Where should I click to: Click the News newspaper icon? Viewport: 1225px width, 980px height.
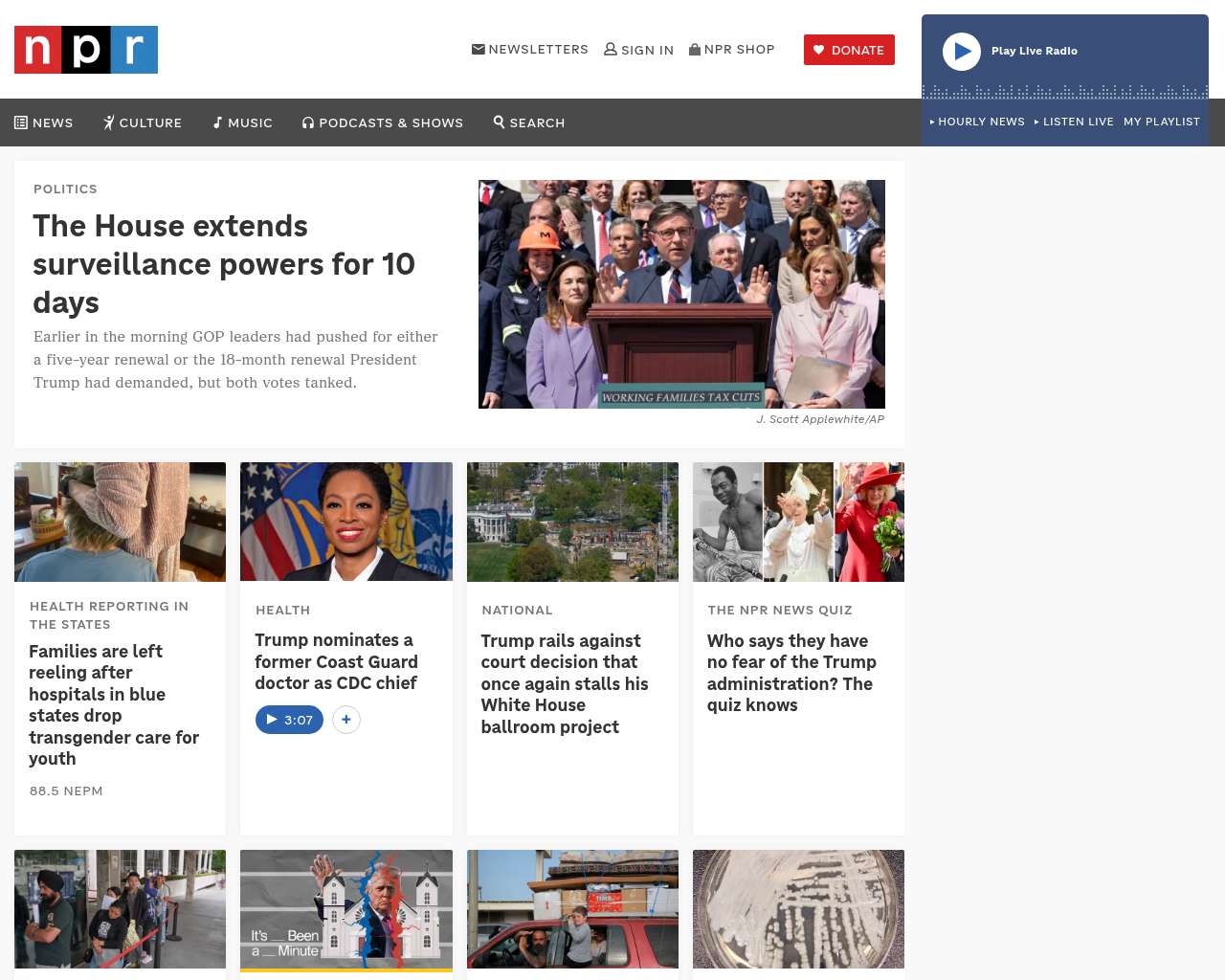(x=21, y=122)
